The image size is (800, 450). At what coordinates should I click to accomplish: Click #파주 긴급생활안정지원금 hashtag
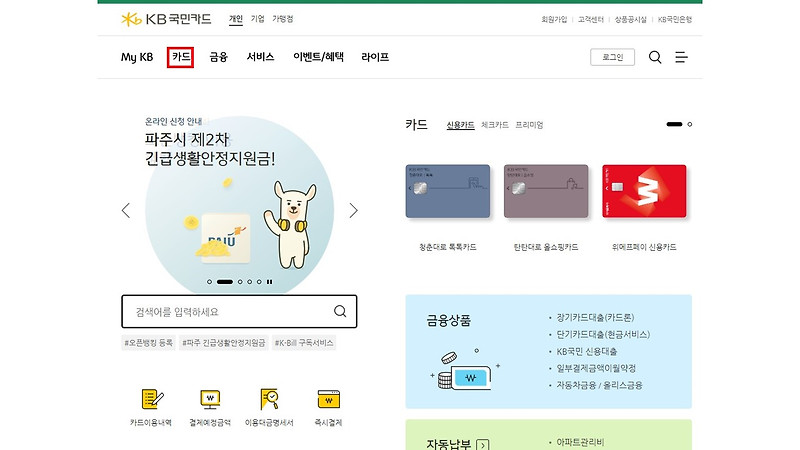click(x=223, y=343)
